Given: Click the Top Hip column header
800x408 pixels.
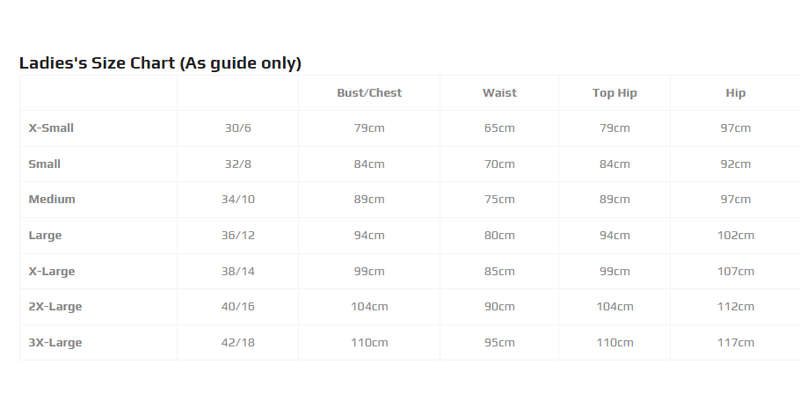Looking at the screenshot, I should point(614,93).
